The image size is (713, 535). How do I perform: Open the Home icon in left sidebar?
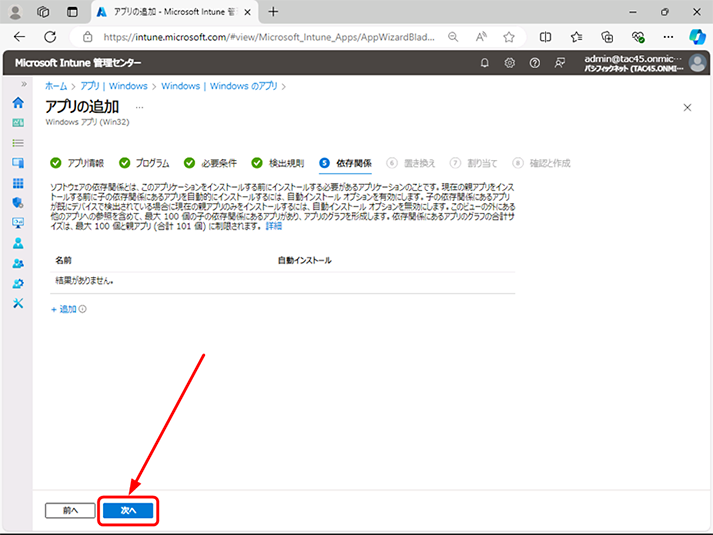pyautogui.click(x=18, y=103)
